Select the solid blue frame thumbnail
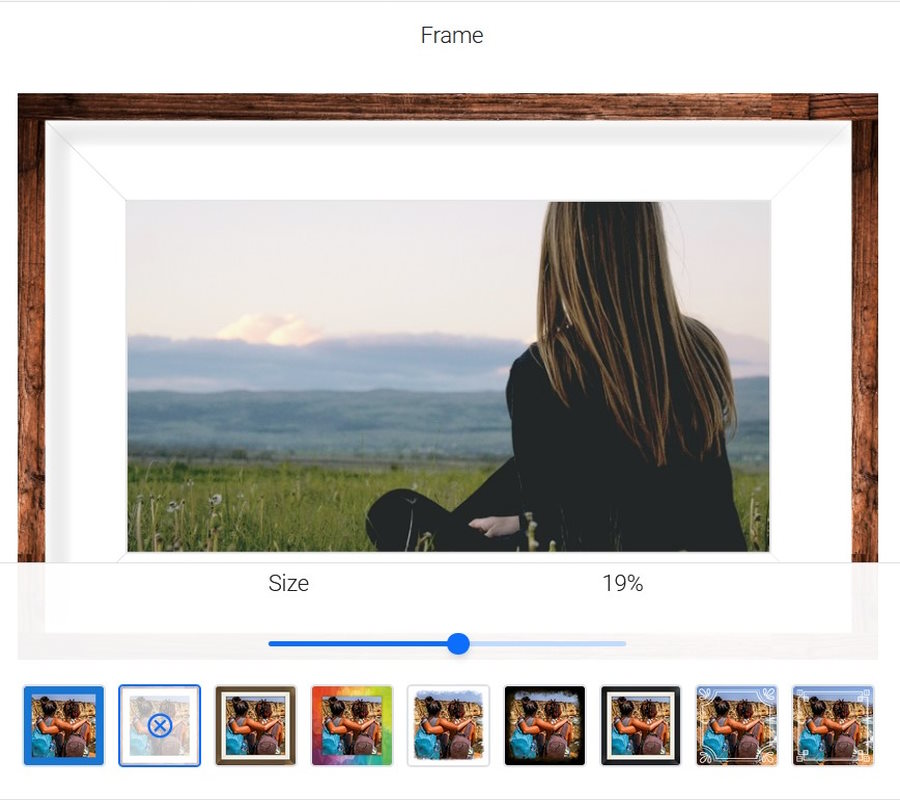Image resolution: width=900 pixels, height=800 pixels. (64, 725)
